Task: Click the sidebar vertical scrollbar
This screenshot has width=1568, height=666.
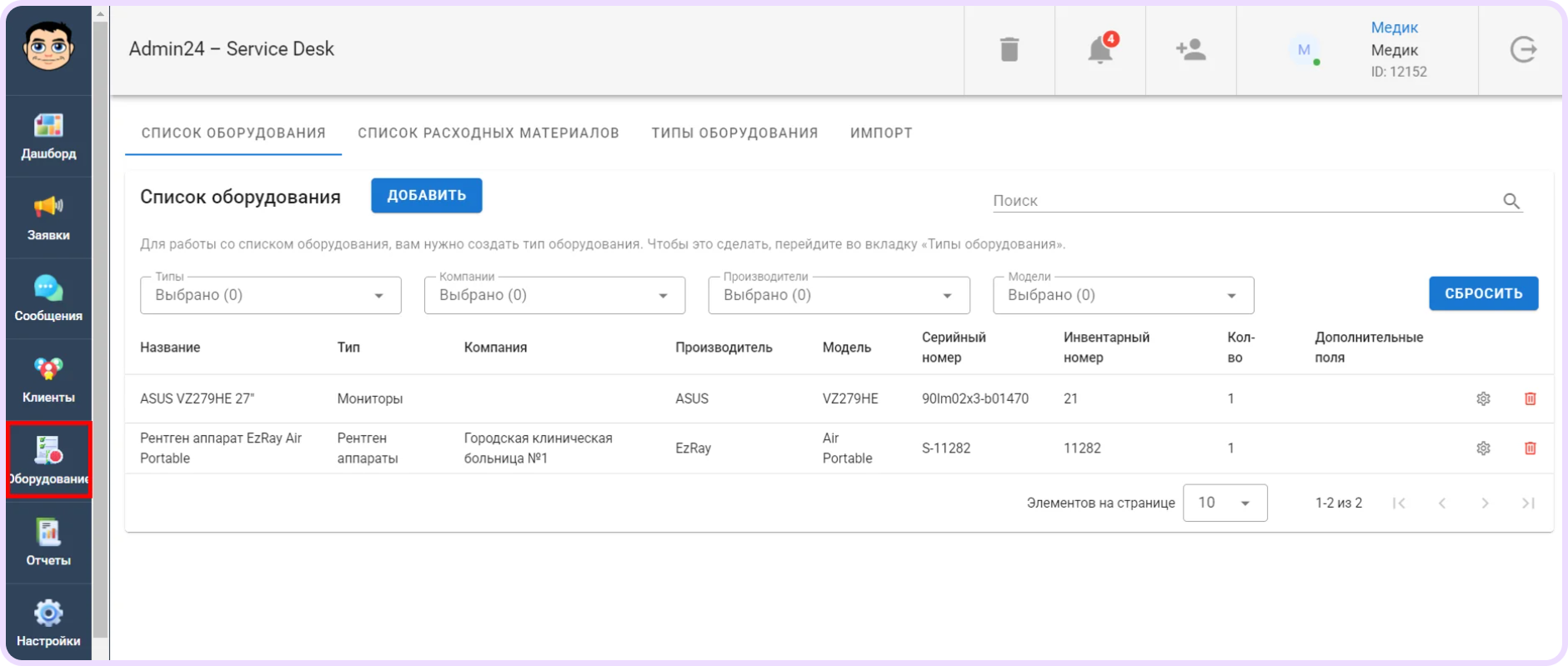Action: click(101, 329)
